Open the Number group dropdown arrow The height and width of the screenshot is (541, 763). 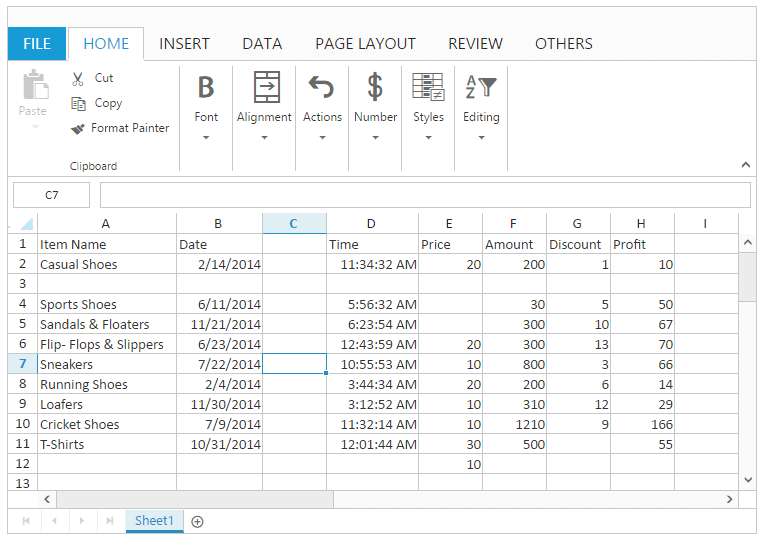[x=375, y=138]
